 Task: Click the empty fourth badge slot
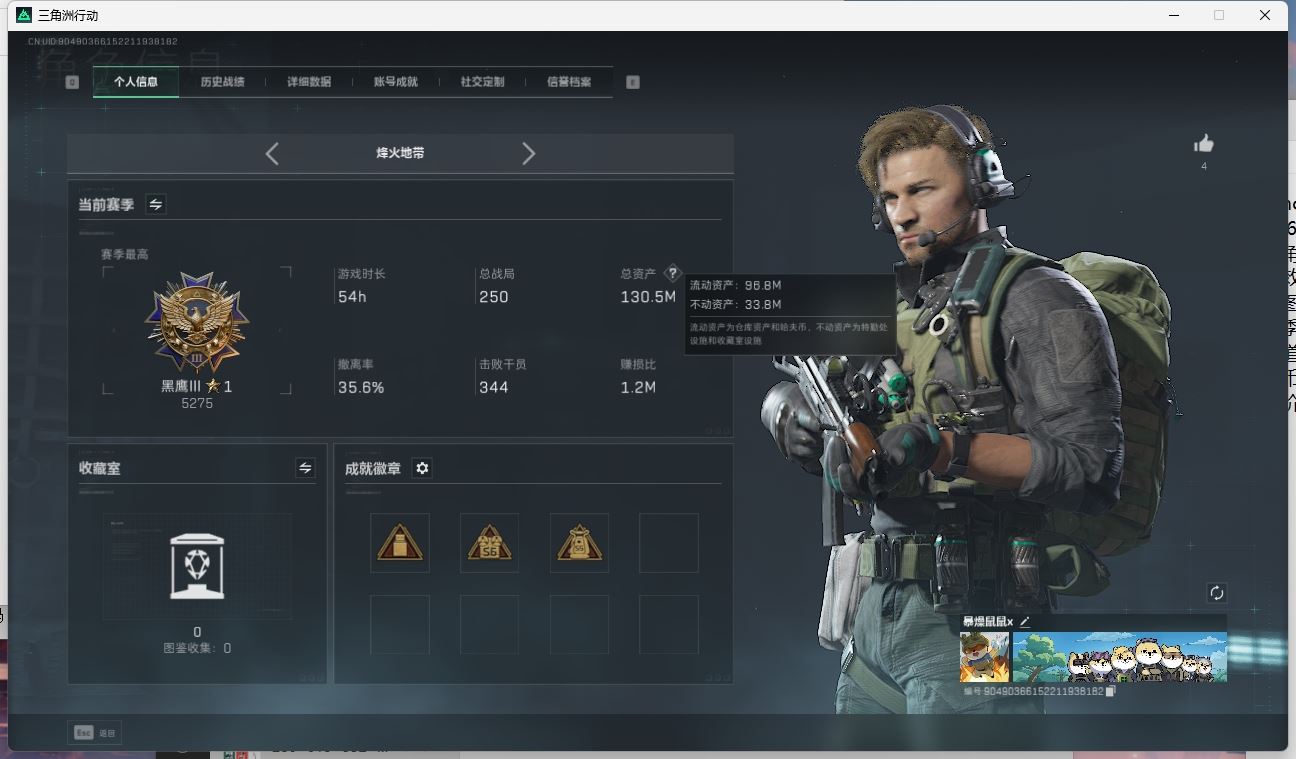[x=668, y=543]
